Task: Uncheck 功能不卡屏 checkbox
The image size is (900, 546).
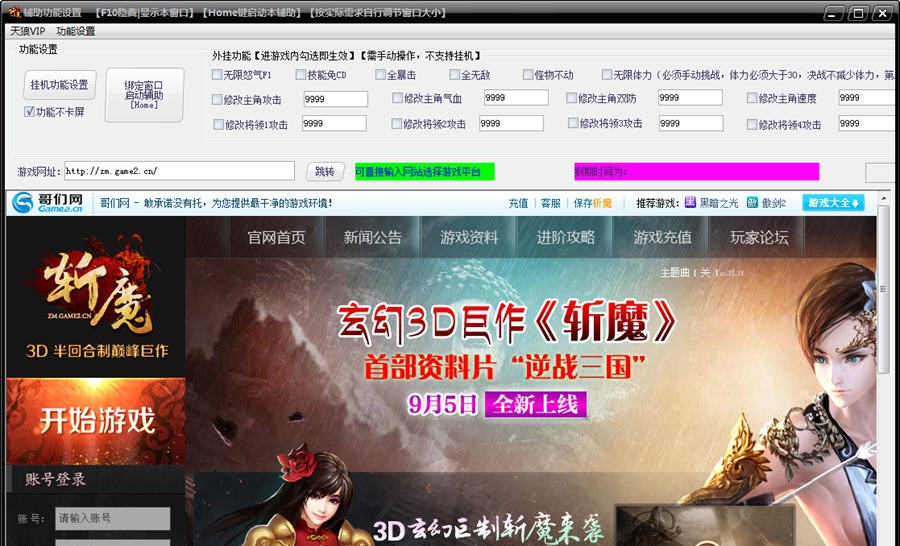Action: (29, 111)
